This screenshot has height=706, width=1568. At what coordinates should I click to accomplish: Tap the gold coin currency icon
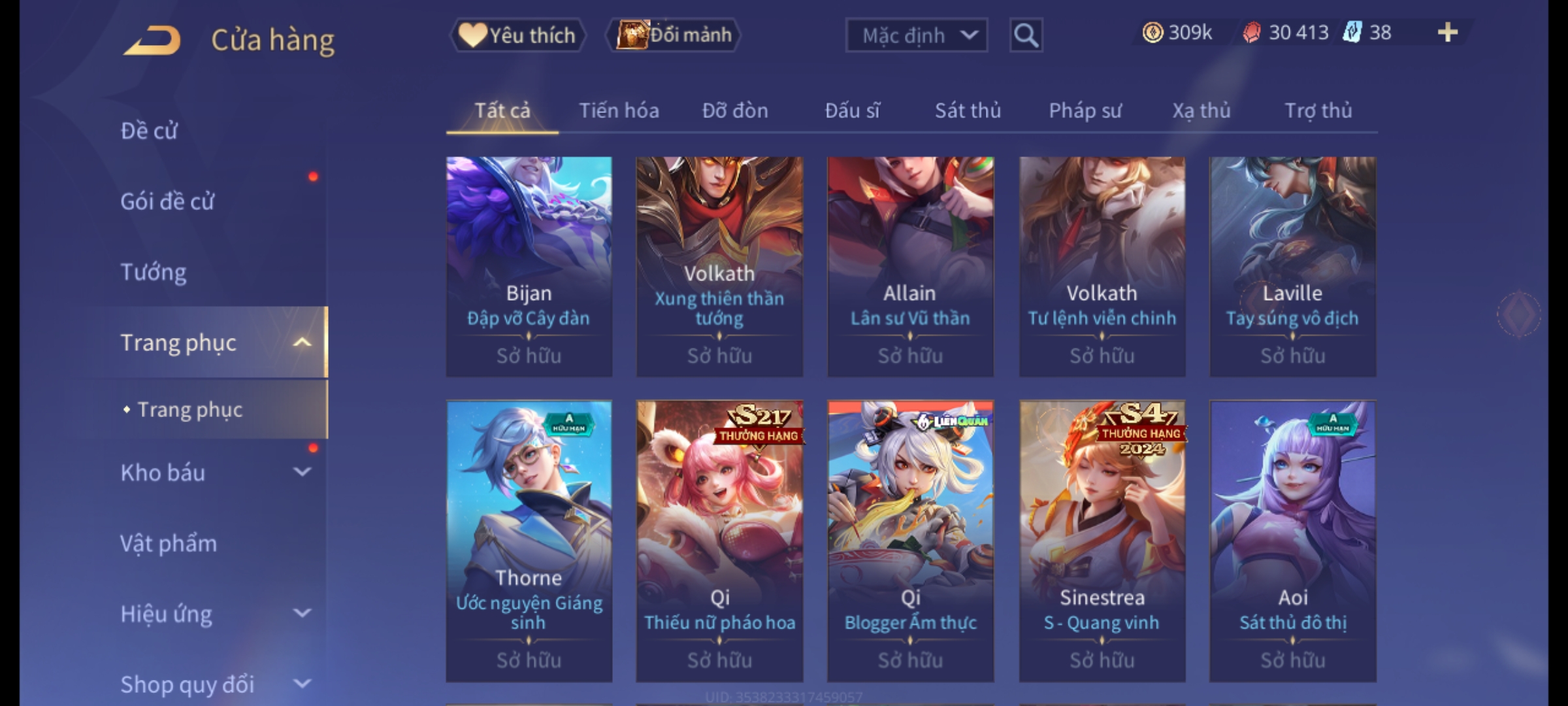pyautogui.click(x=1152, y=33)
